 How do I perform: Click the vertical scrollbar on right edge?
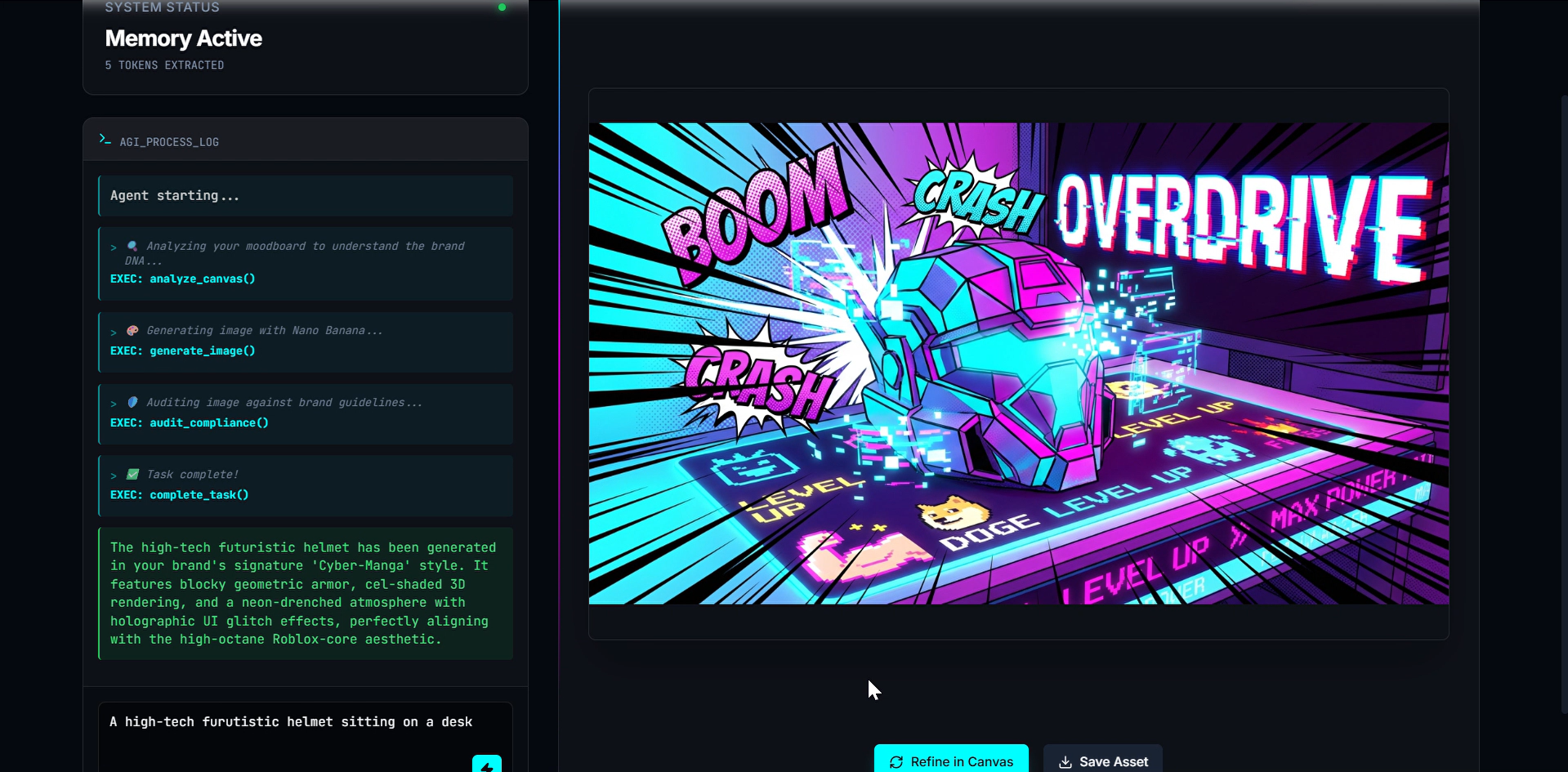point(1564,404)
